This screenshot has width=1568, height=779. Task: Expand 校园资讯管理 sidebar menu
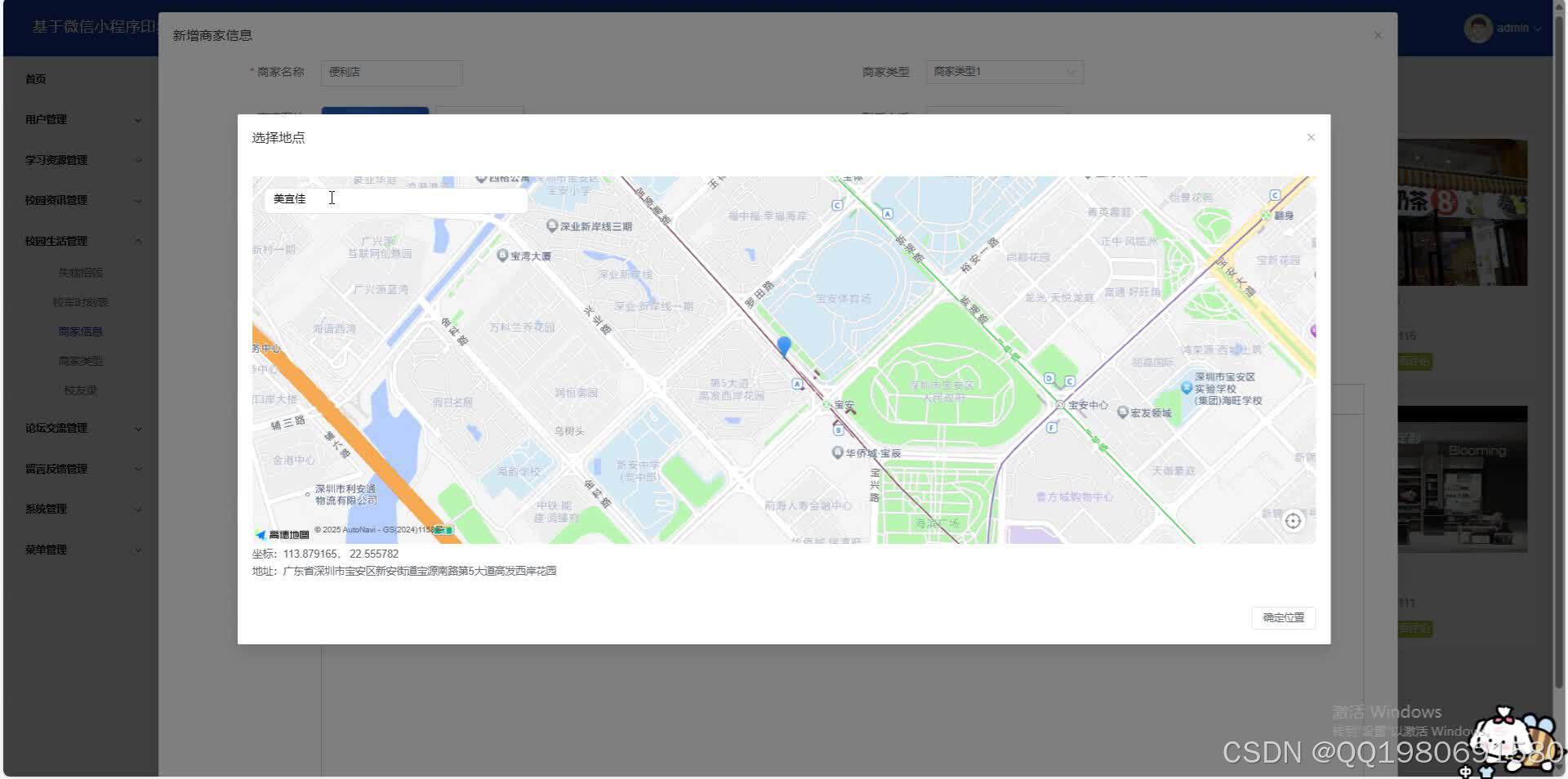[81, 200]
